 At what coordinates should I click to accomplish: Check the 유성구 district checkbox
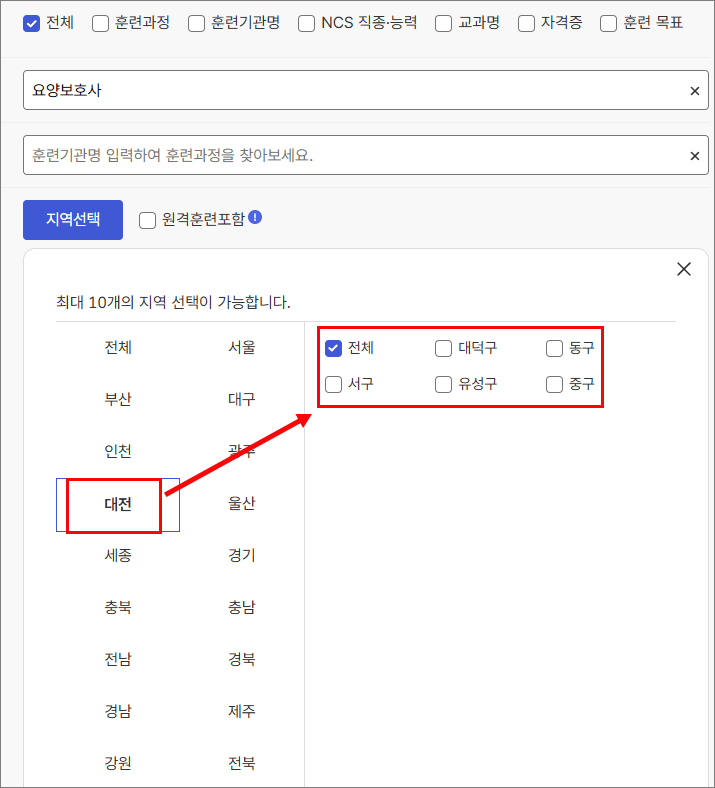click(x=444, y=384)
